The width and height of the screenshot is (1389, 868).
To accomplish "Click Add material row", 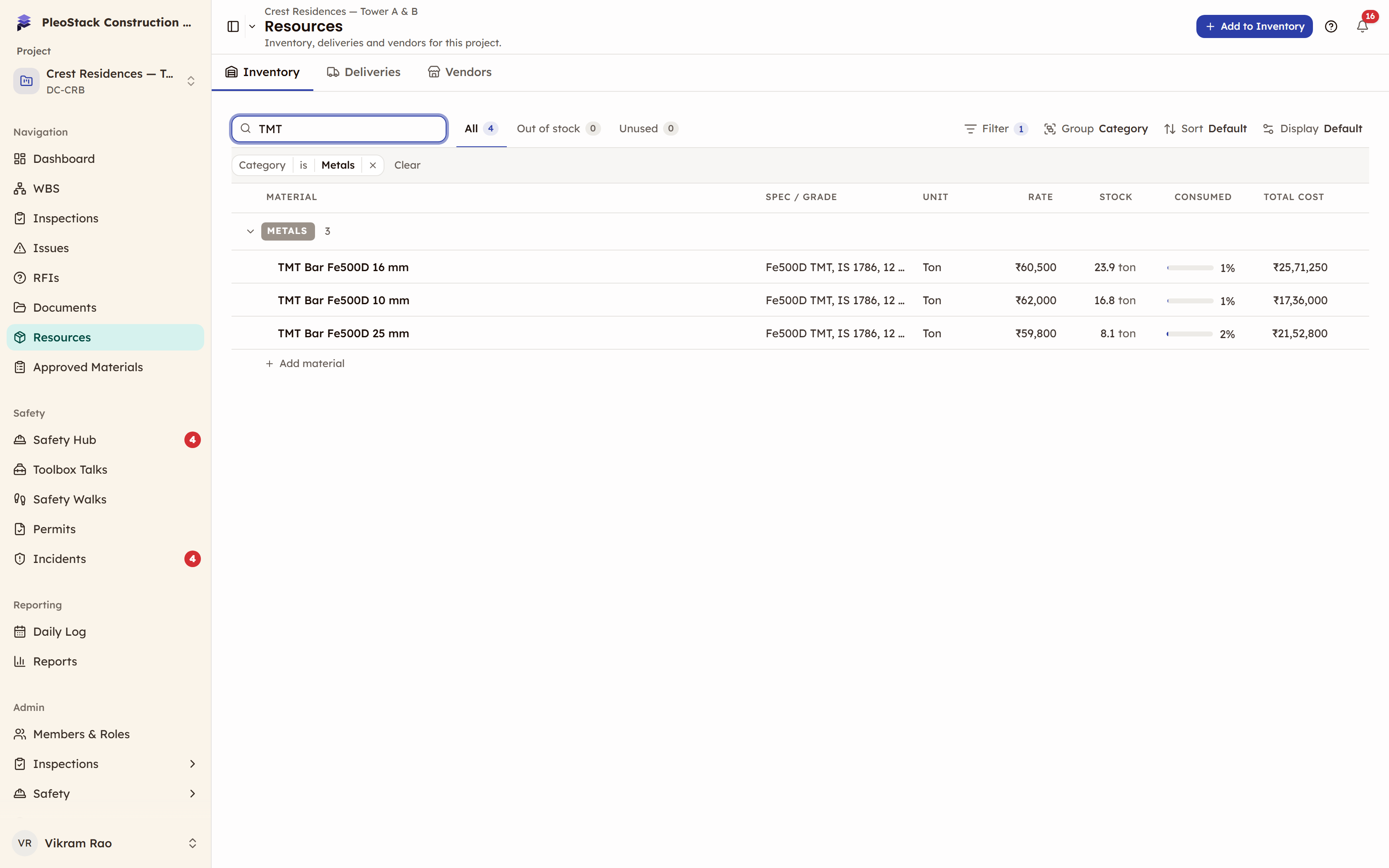I will click(x=305, y=363).
